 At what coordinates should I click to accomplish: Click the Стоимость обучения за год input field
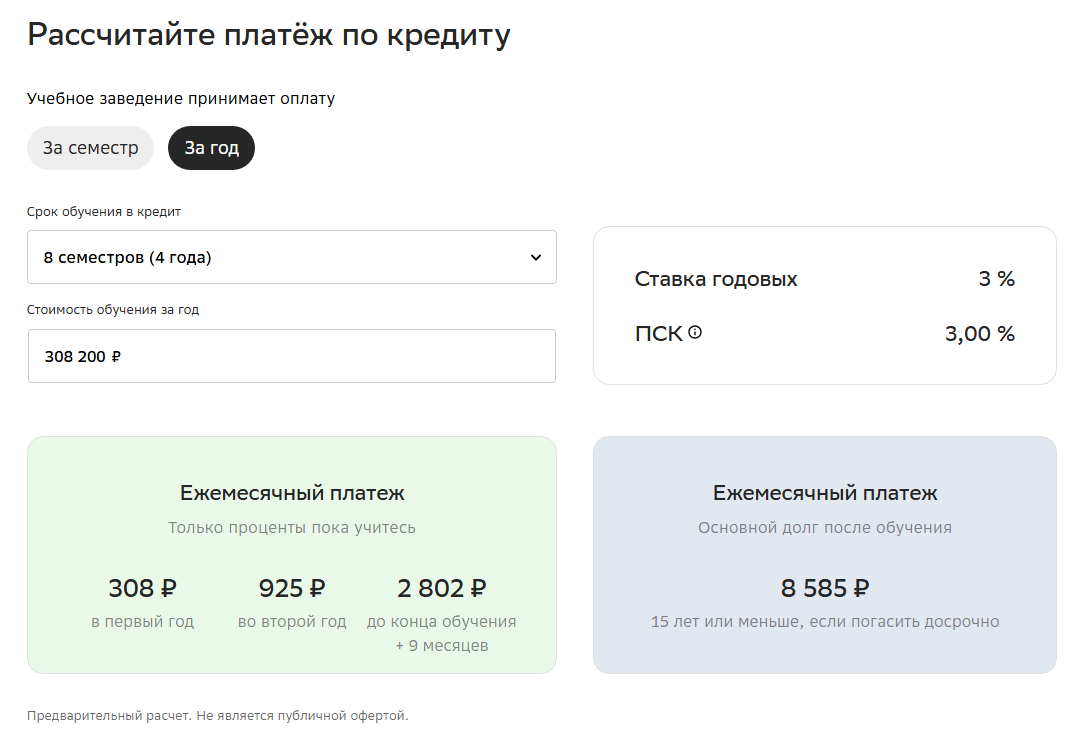click(291, 356)
